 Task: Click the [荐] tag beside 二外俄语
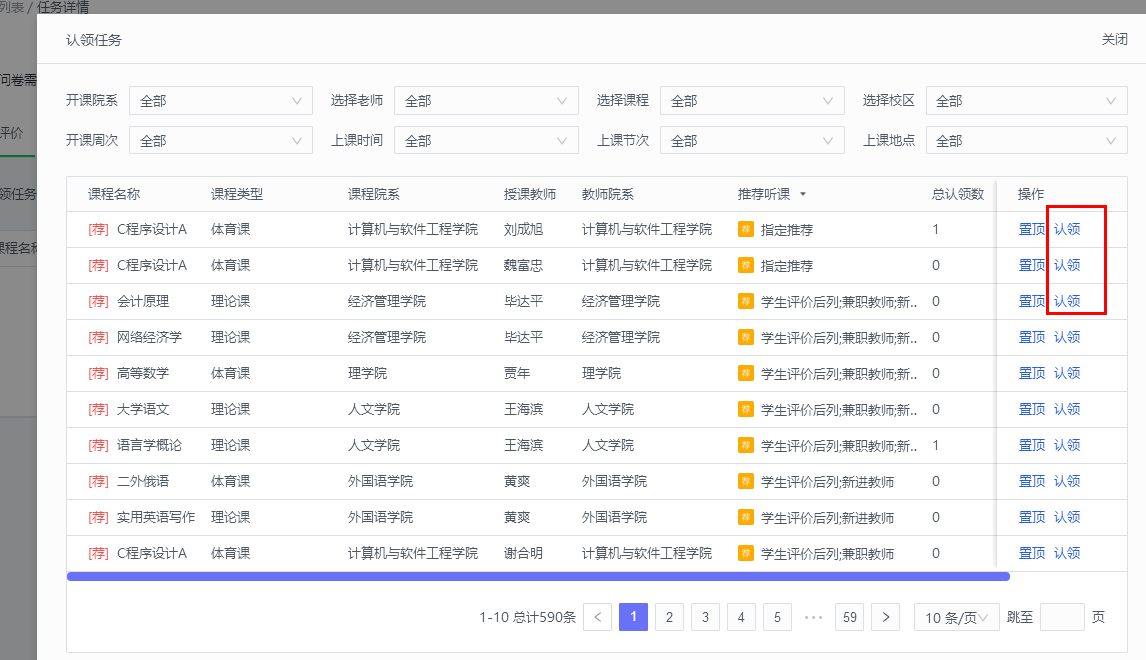(x=98, y=481)
